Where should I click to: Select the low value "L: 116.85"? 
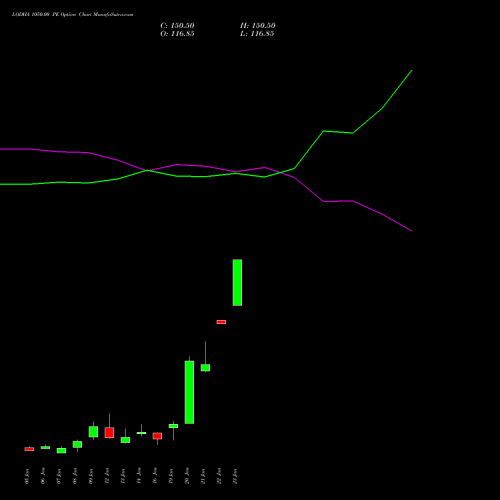[257, 34]
